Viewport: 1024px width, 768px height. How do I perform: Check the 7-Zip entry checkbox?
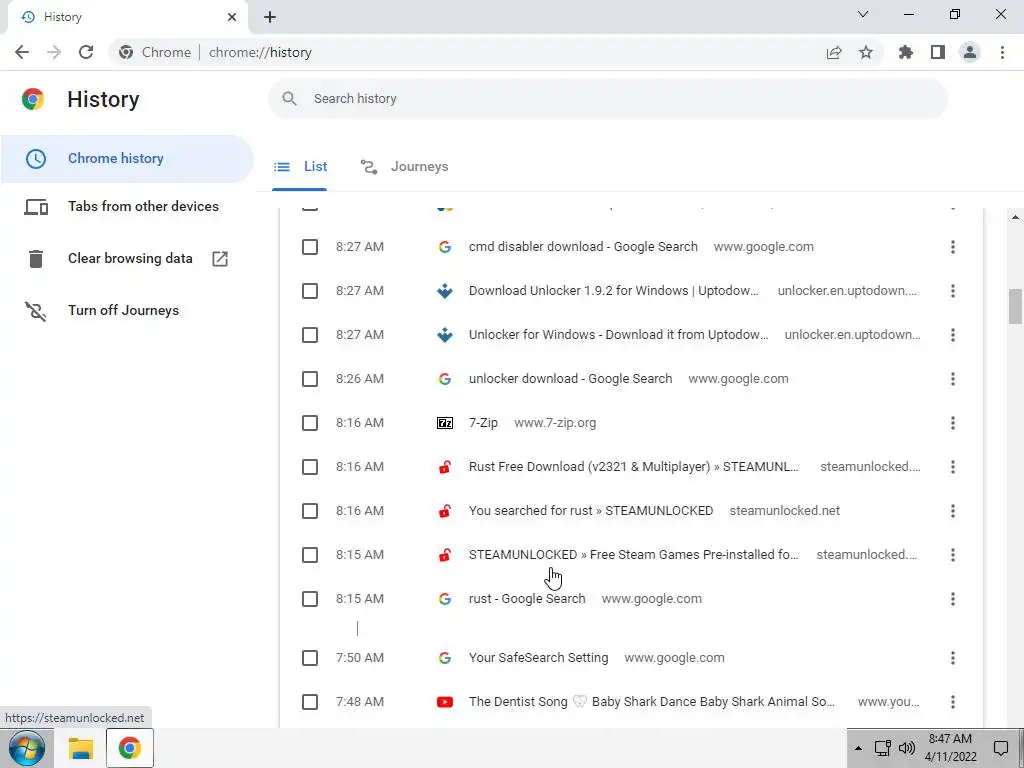pos(310,423)
